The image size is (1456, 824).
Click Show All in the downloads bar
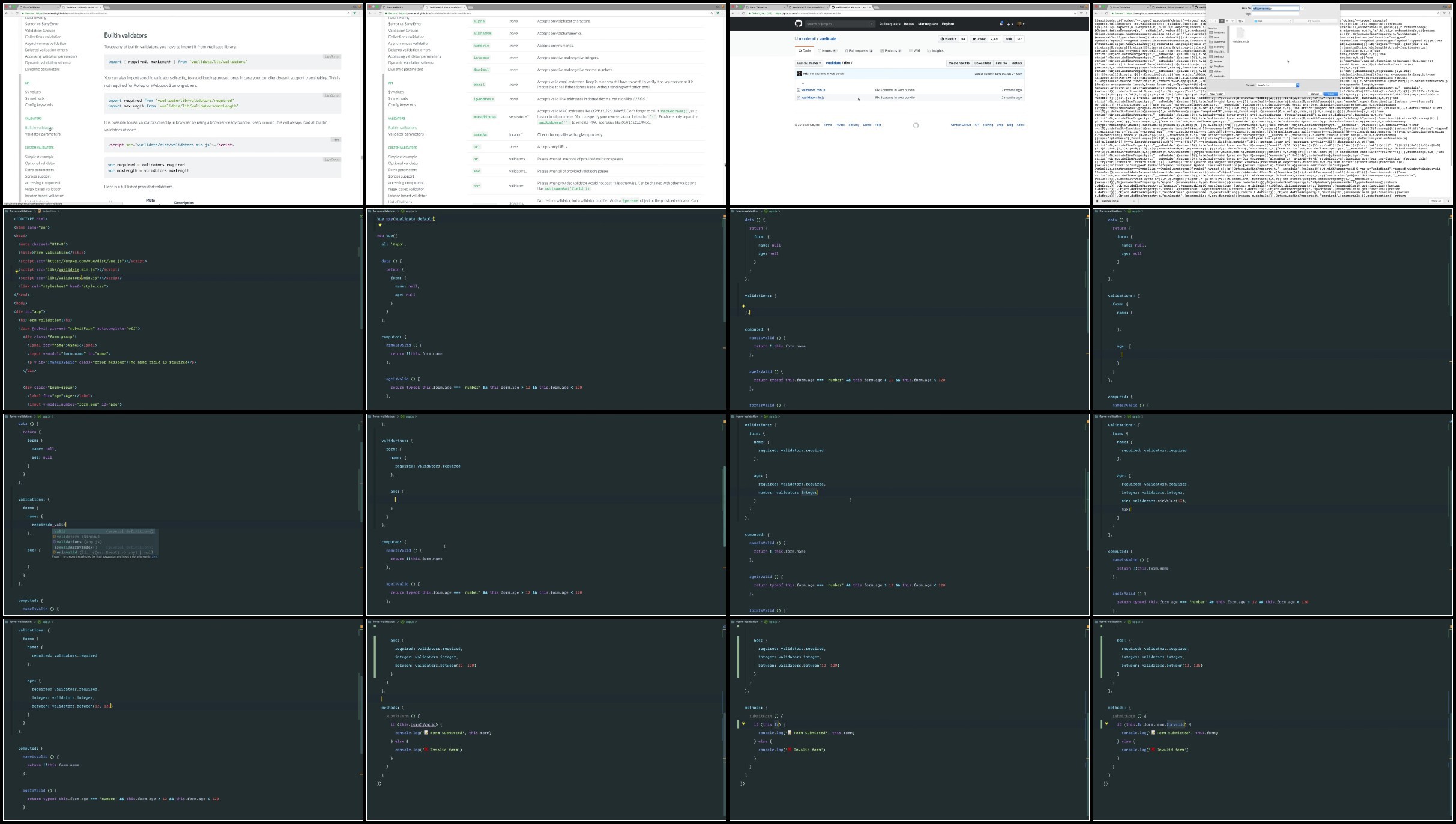point(1436,201)
